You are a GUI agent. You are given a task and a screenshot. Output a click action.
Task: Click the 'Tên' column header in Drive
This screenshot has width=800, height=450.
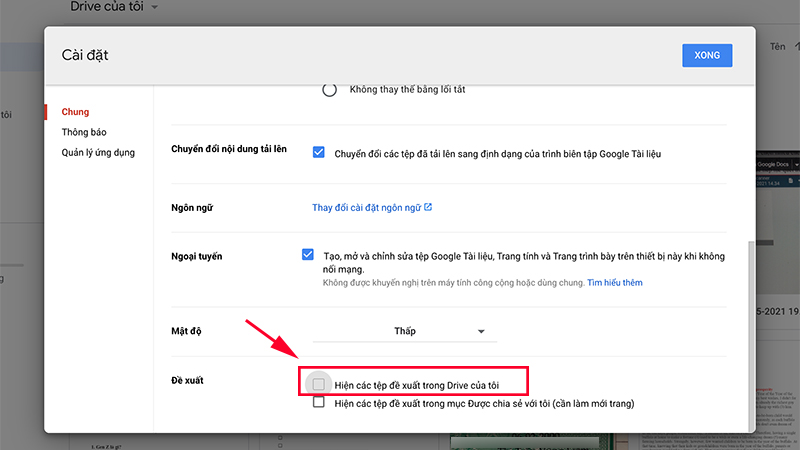tap(777, 46)
